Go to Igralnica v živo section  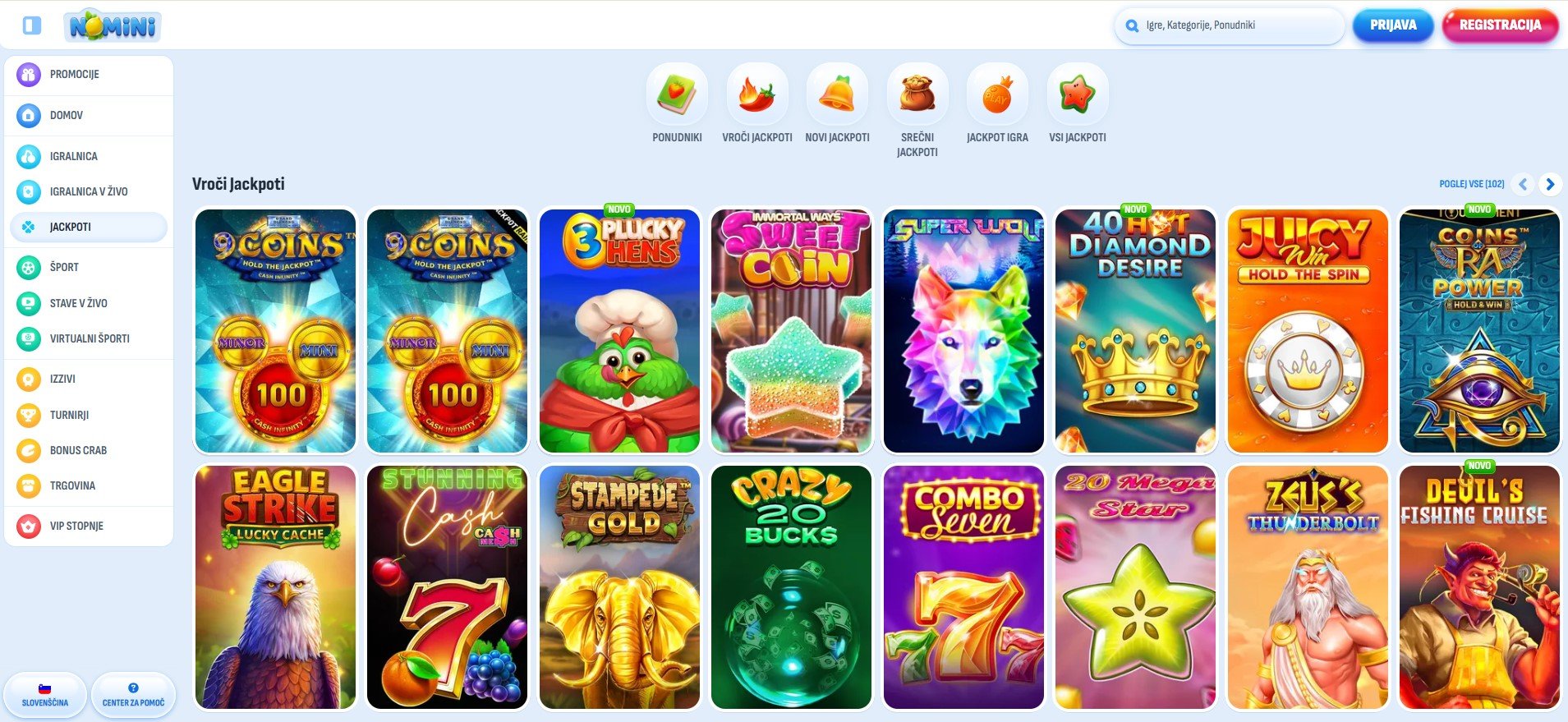(89, 191)
